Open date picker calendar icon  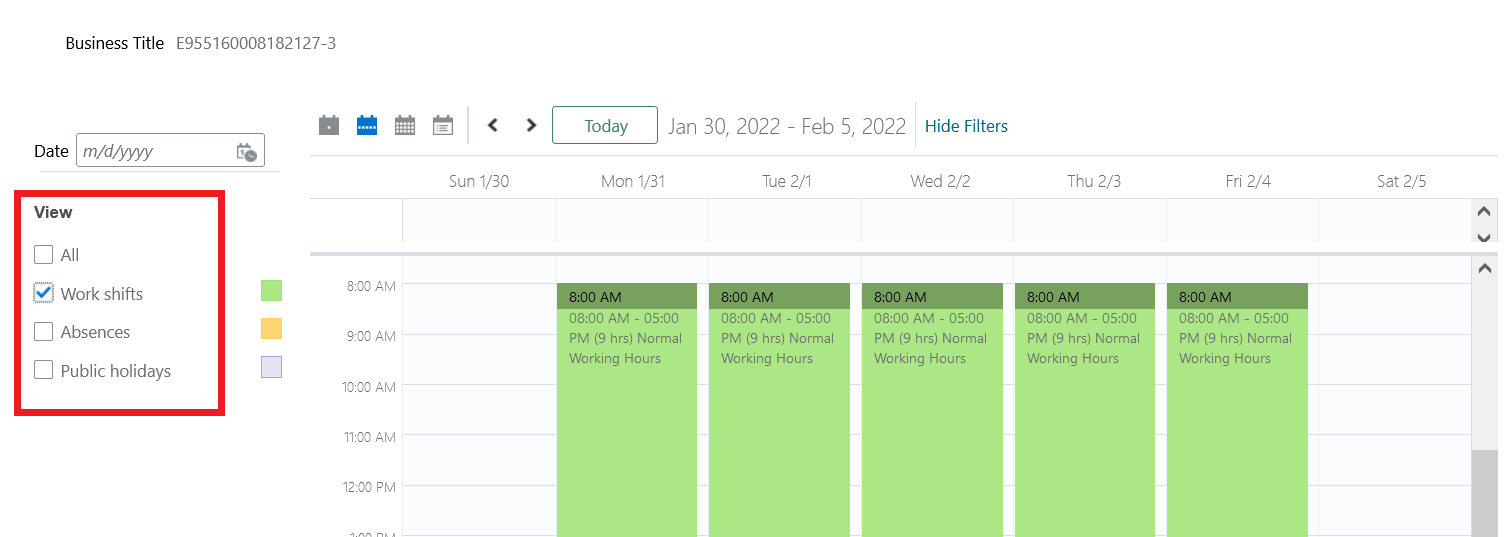[x=247, y=152]
